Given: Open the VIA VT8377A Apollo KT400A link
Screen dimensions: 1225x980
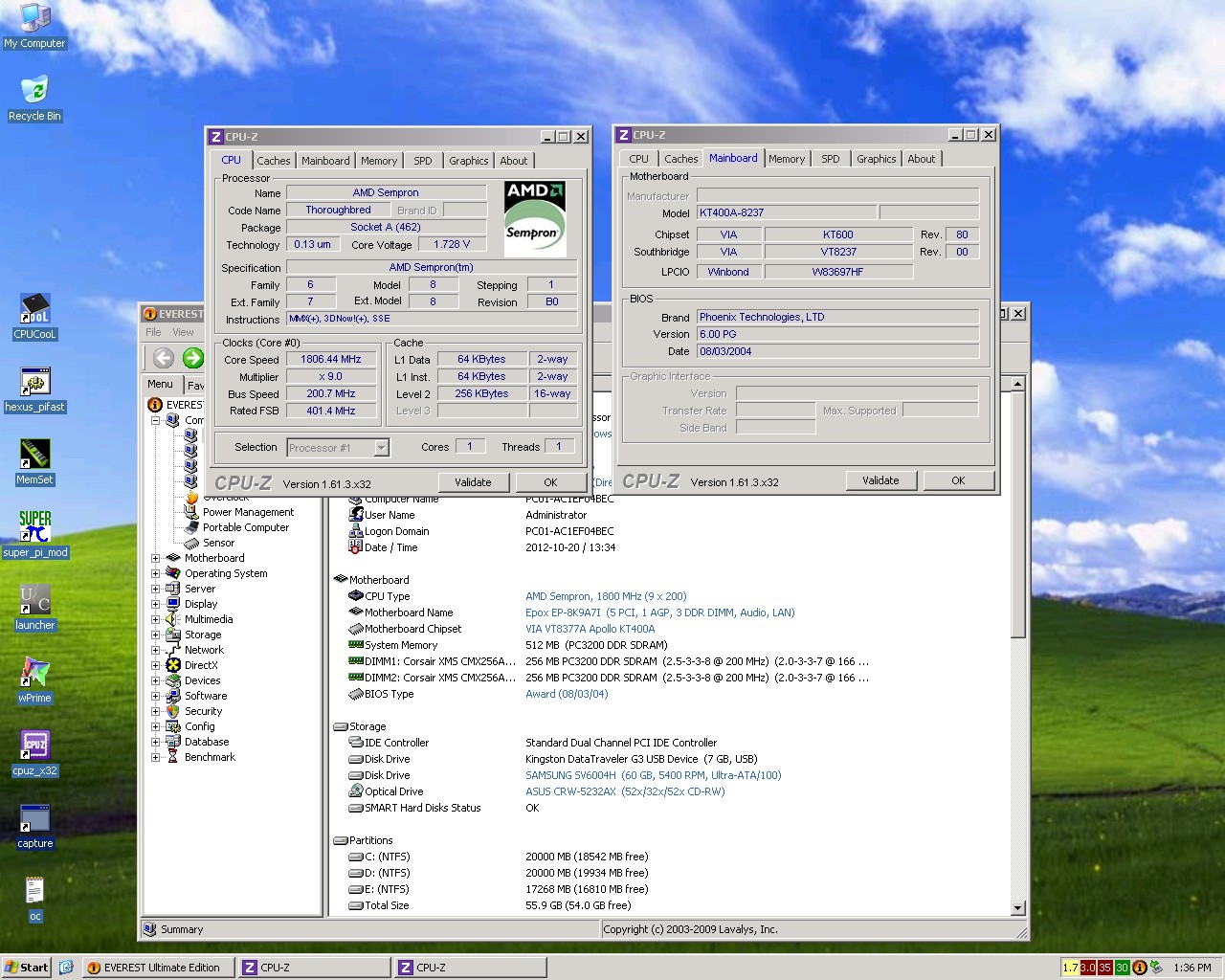Looking at the screenshot, I should pos(590,629).
